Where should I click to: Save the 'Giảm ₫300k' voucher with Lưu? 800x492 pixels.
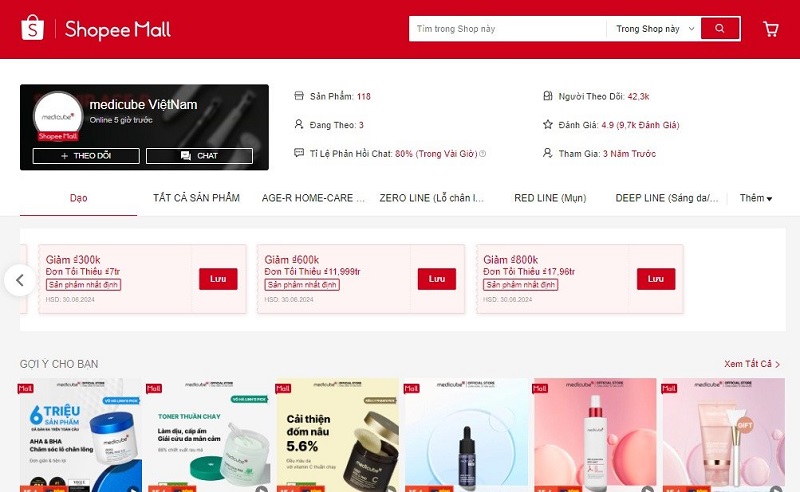tap(218, 279)
